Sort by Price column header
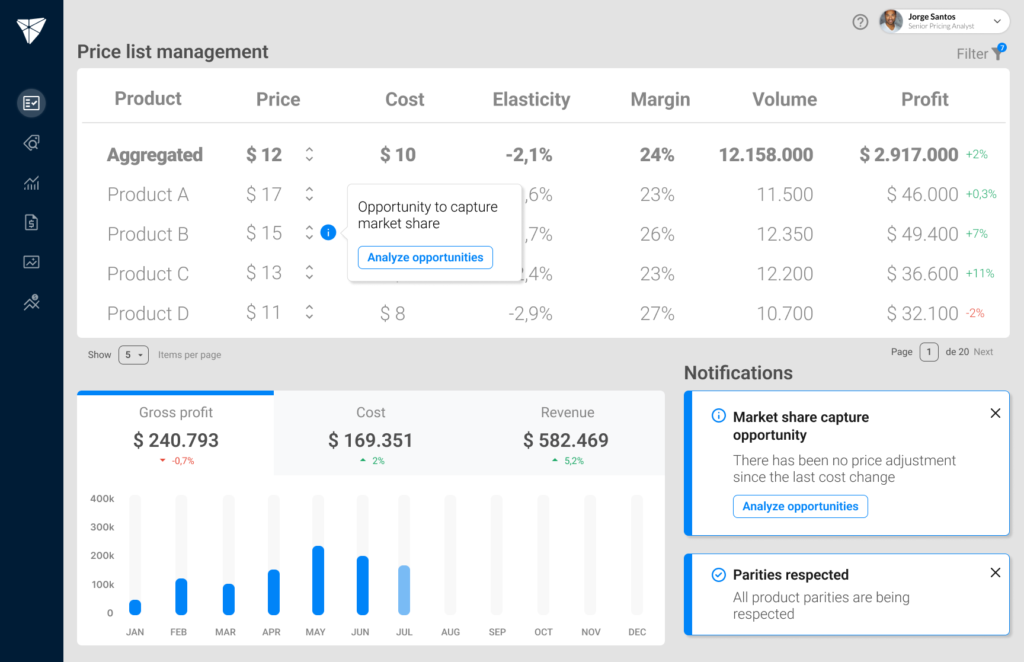The image size is (1024, 662). tap(278, 99)
